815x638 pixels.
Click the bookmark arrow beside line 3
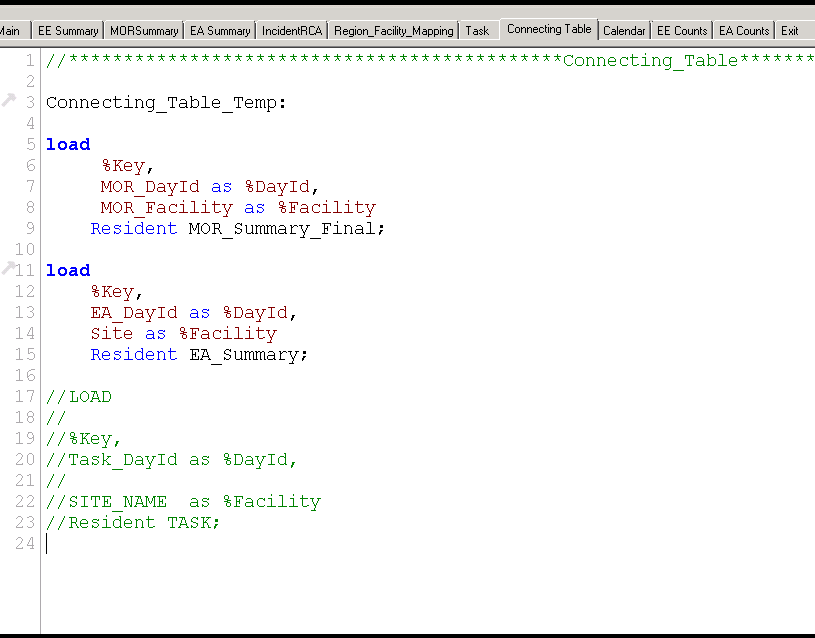tap(8, 99)
